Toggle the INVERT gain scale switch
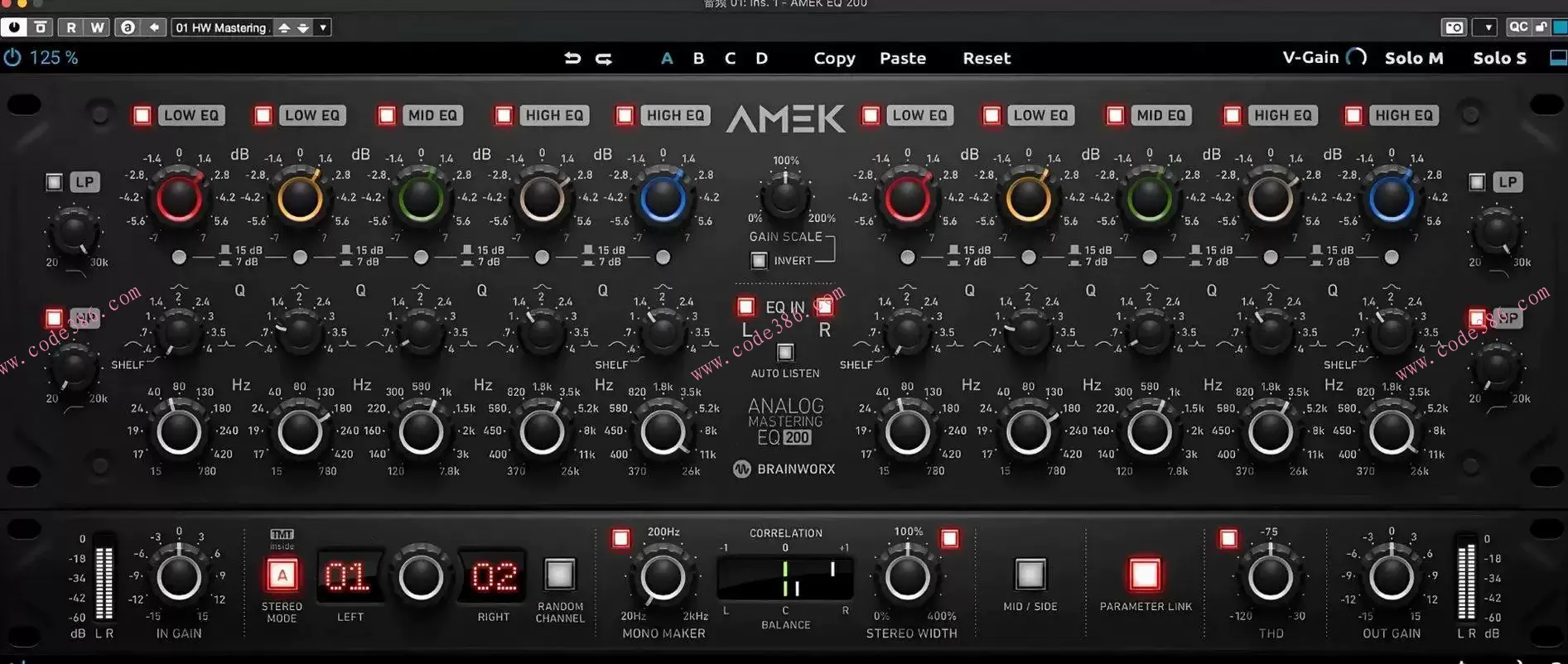Screen dimensions: 1568x664 point(759,261)
